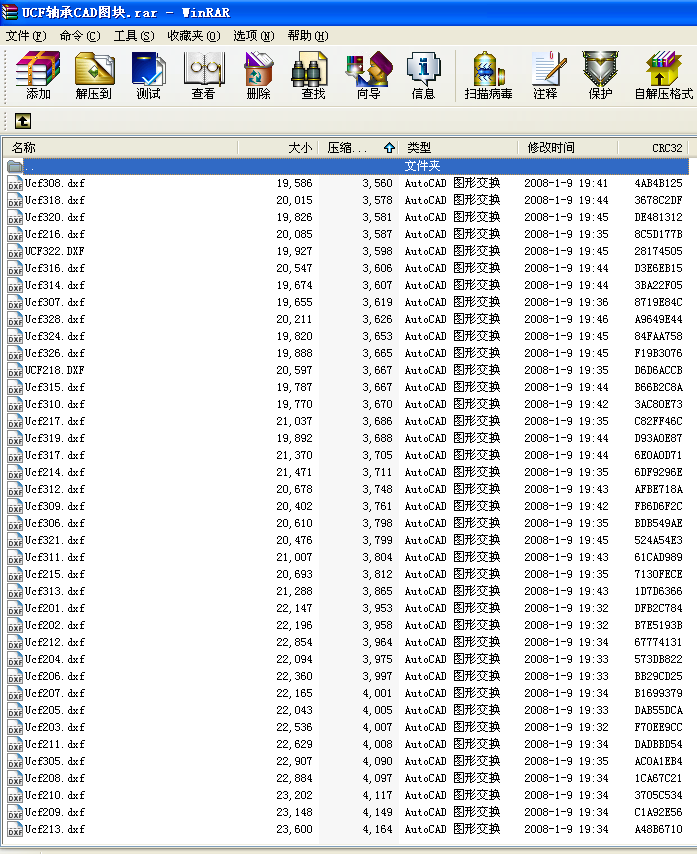Select the file Ucf217.dxf
This screenshot has width=697, height=854.
tap(55, 422)
